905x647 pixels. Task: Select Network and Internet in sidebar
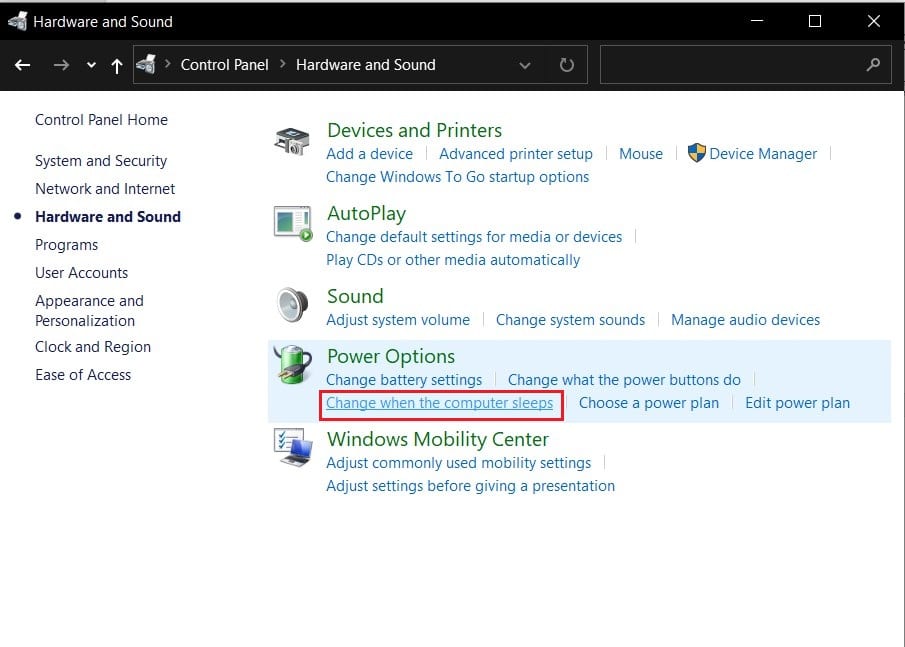105,189
